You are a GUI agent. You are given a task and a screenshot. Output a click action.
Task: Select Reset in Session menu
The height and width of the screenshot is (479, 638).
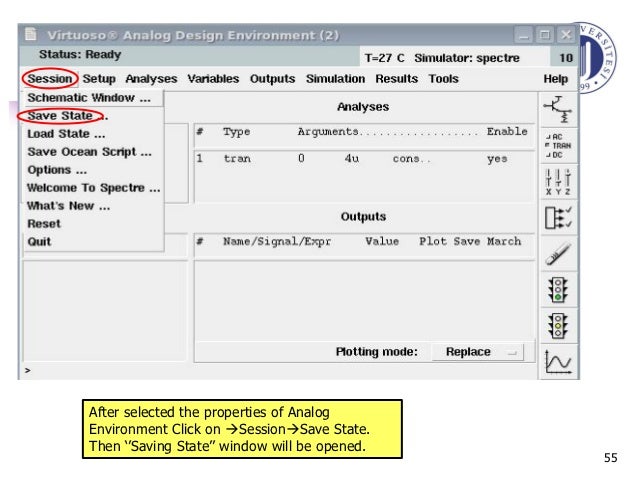[x=94, y=223]
